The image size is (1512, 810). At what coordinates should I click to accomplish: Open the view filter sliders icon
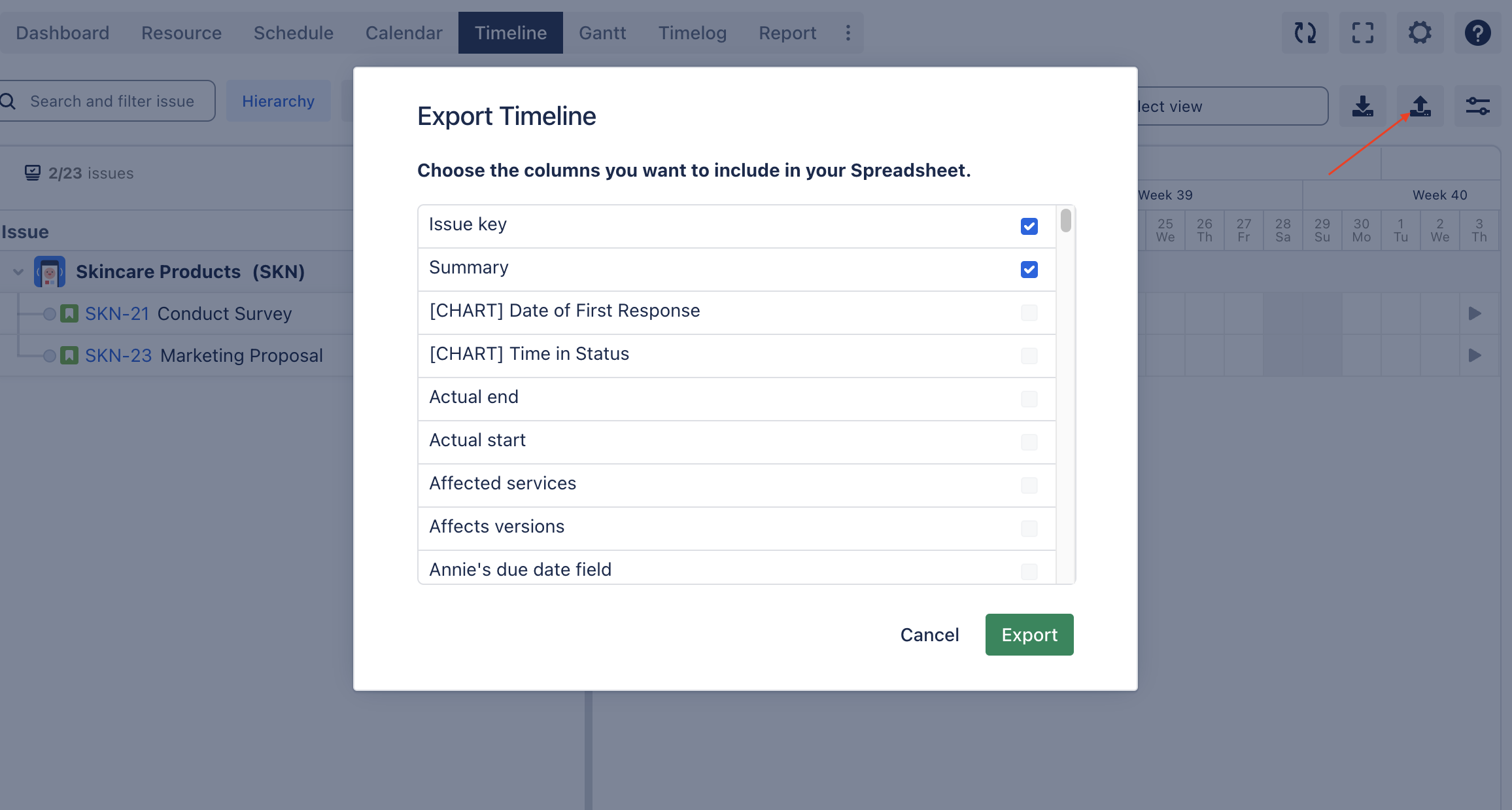click(x=1477, y=106)
